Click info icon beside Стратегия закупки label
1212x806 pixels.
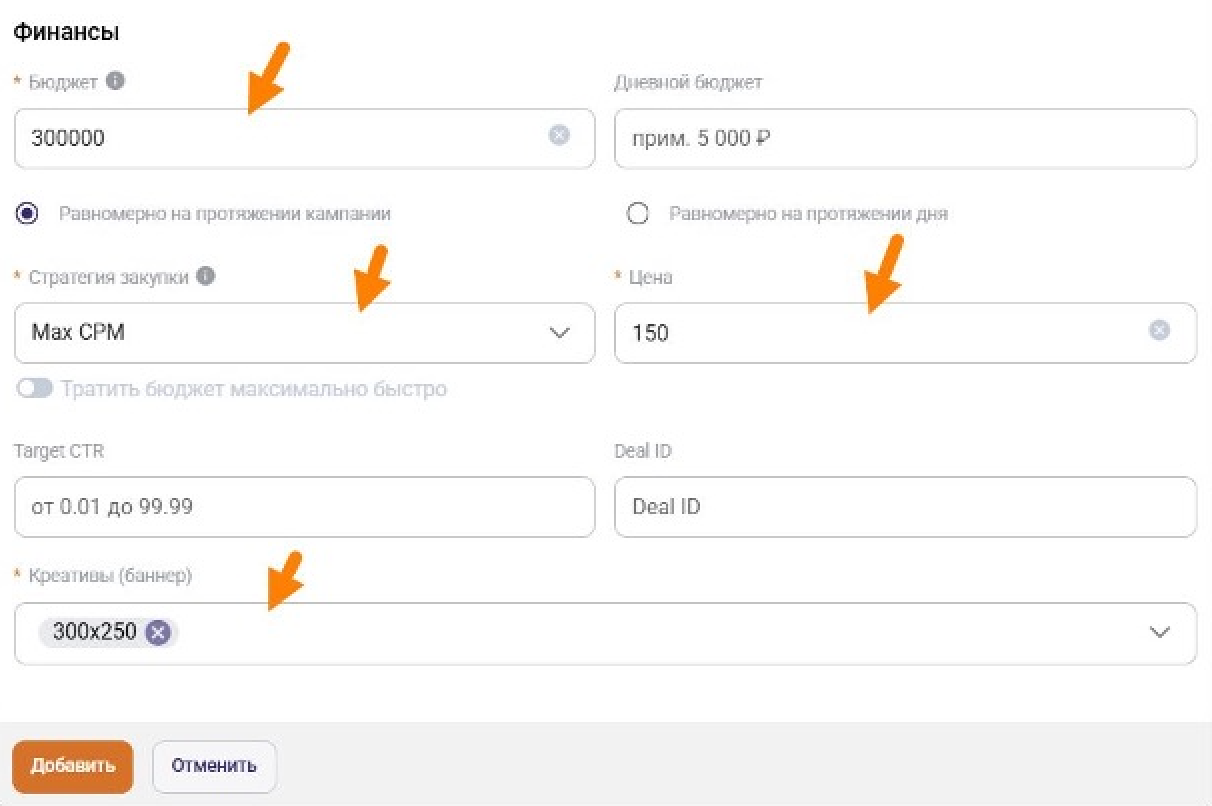[206, 277]
